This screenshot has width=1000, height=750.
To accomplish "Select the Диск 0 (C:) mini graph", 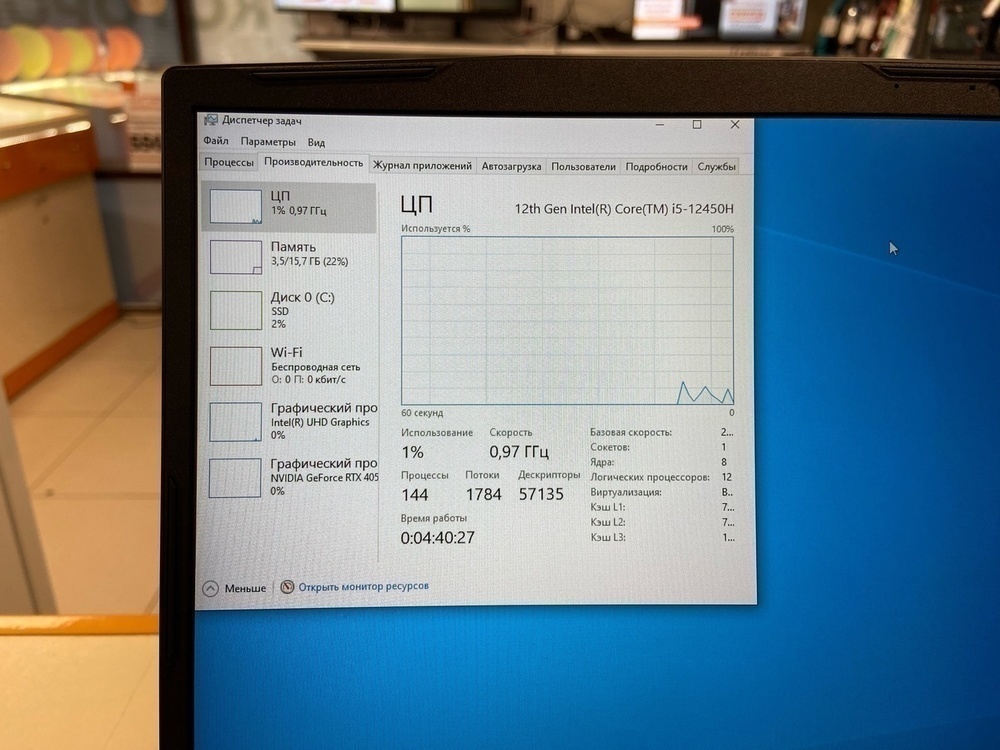I will pyautogui.click(x=236, y=311).
